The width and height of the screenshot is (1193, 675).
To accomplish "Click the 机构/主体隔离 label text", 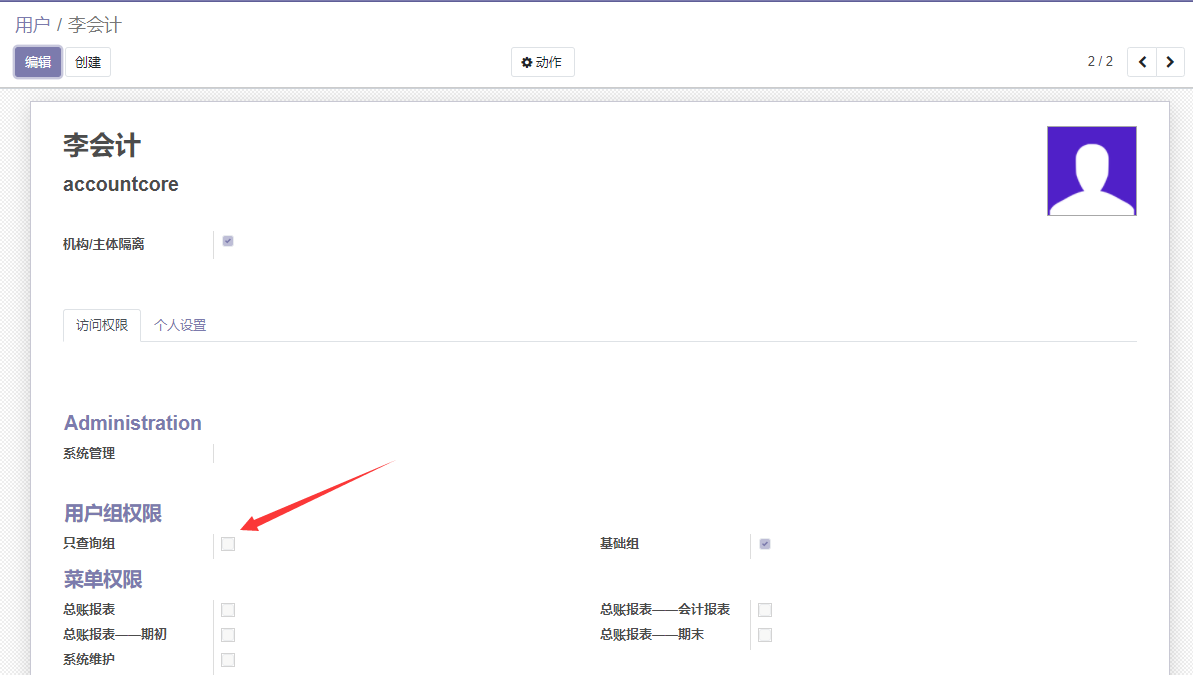I will [x=103, y=244].
